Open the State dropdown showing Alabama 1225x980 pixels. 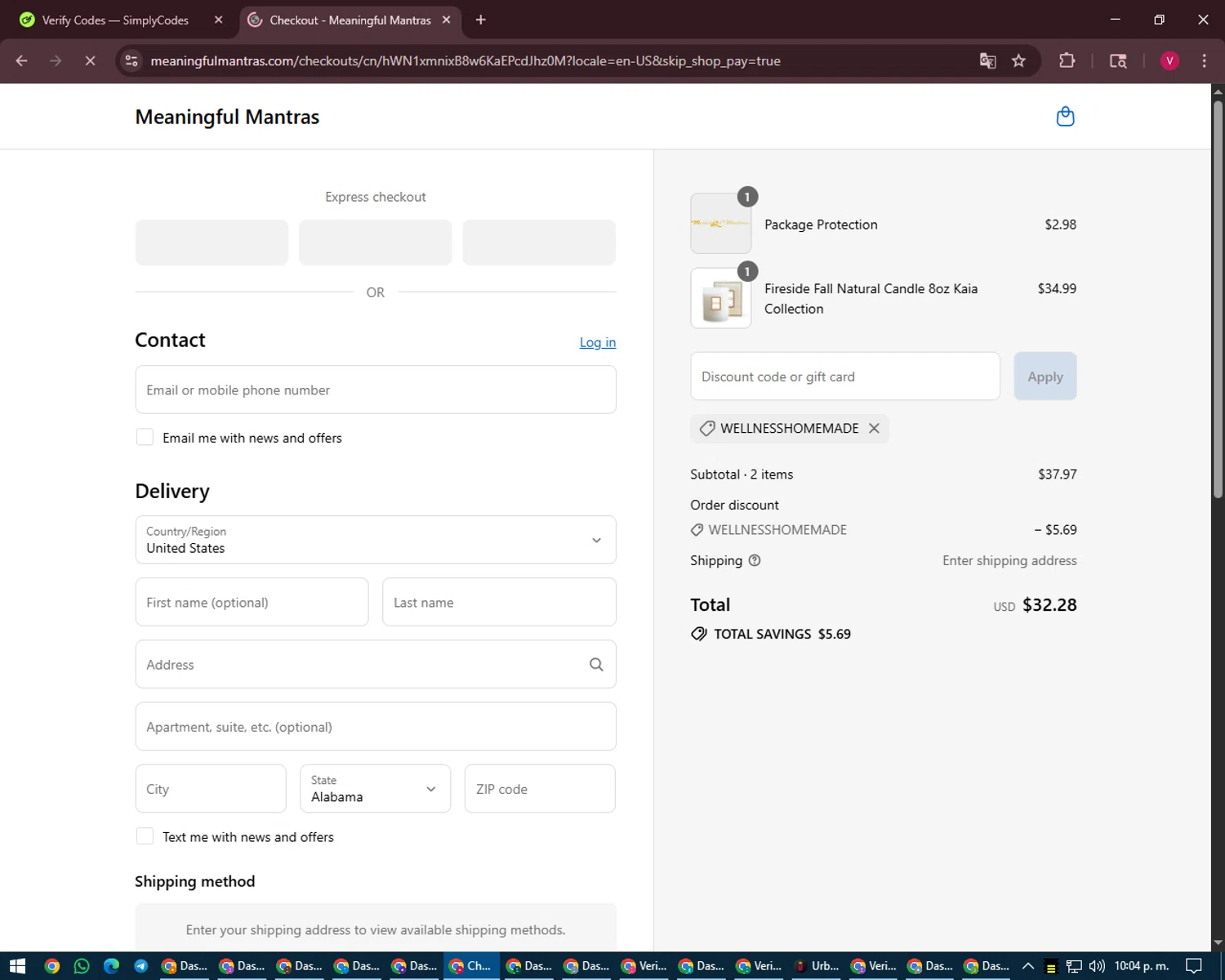(375, 789)
